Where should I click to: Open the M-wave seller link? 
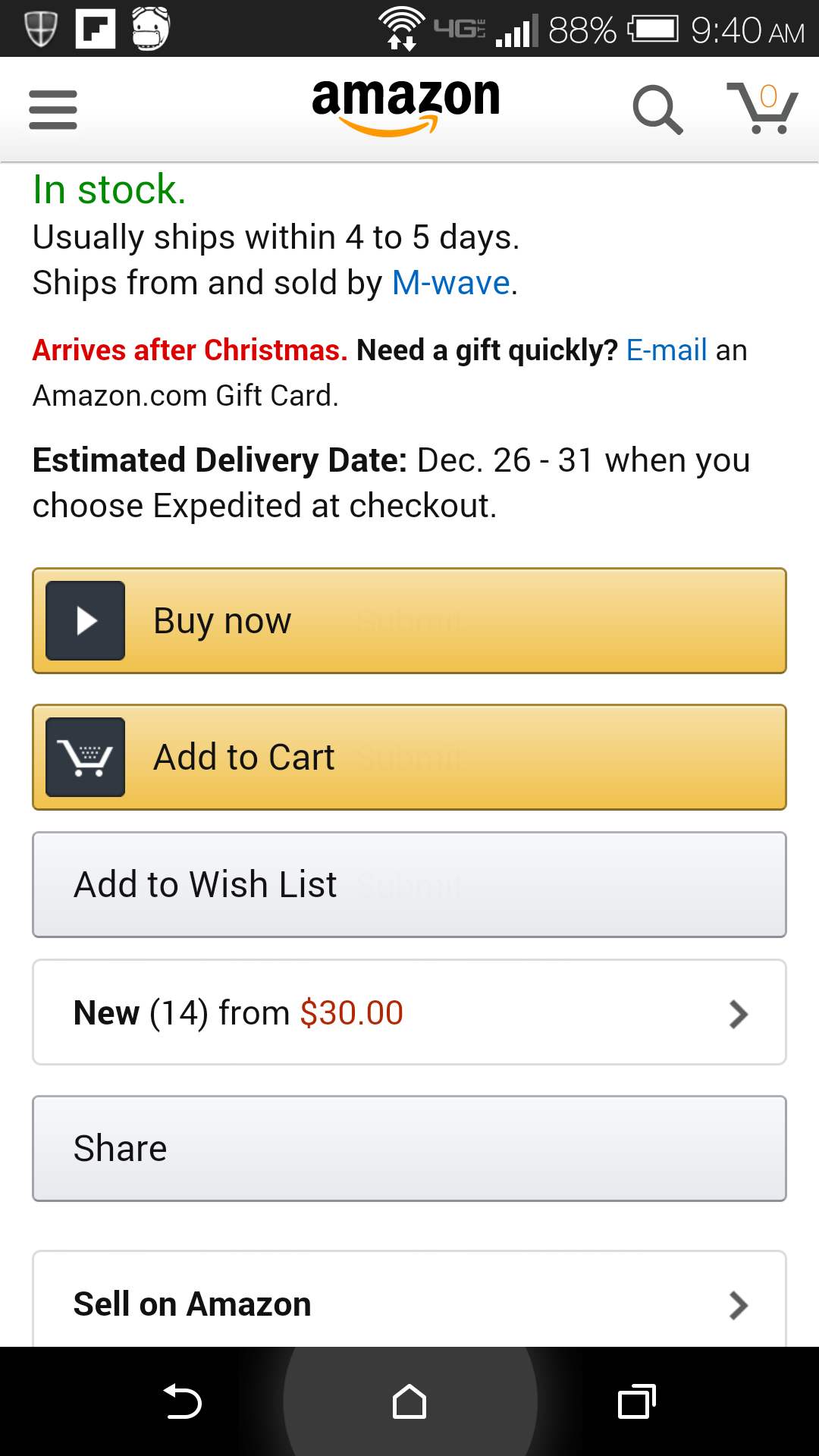pos(451,283)
